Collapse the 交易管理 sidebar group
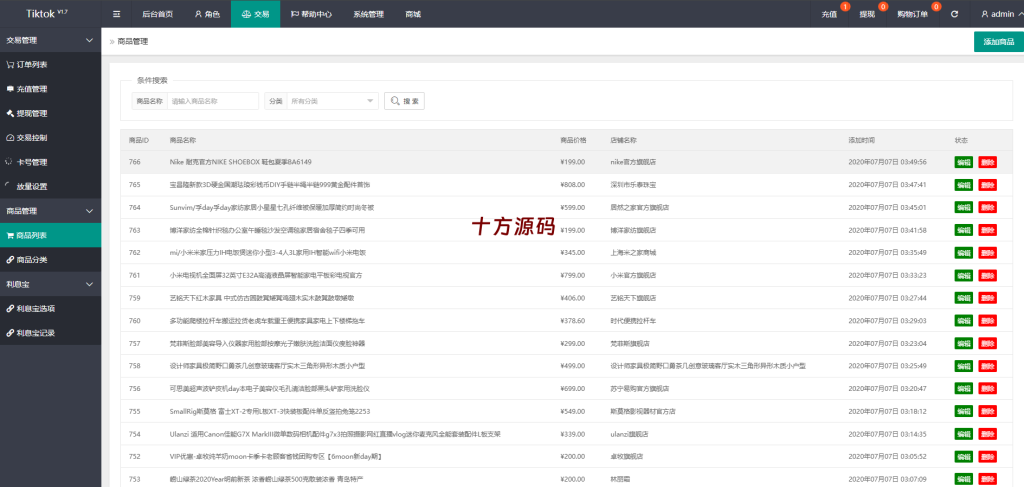Image resolution: width=1024 pixels, height=487 pixels. click(x=50, y=40)
